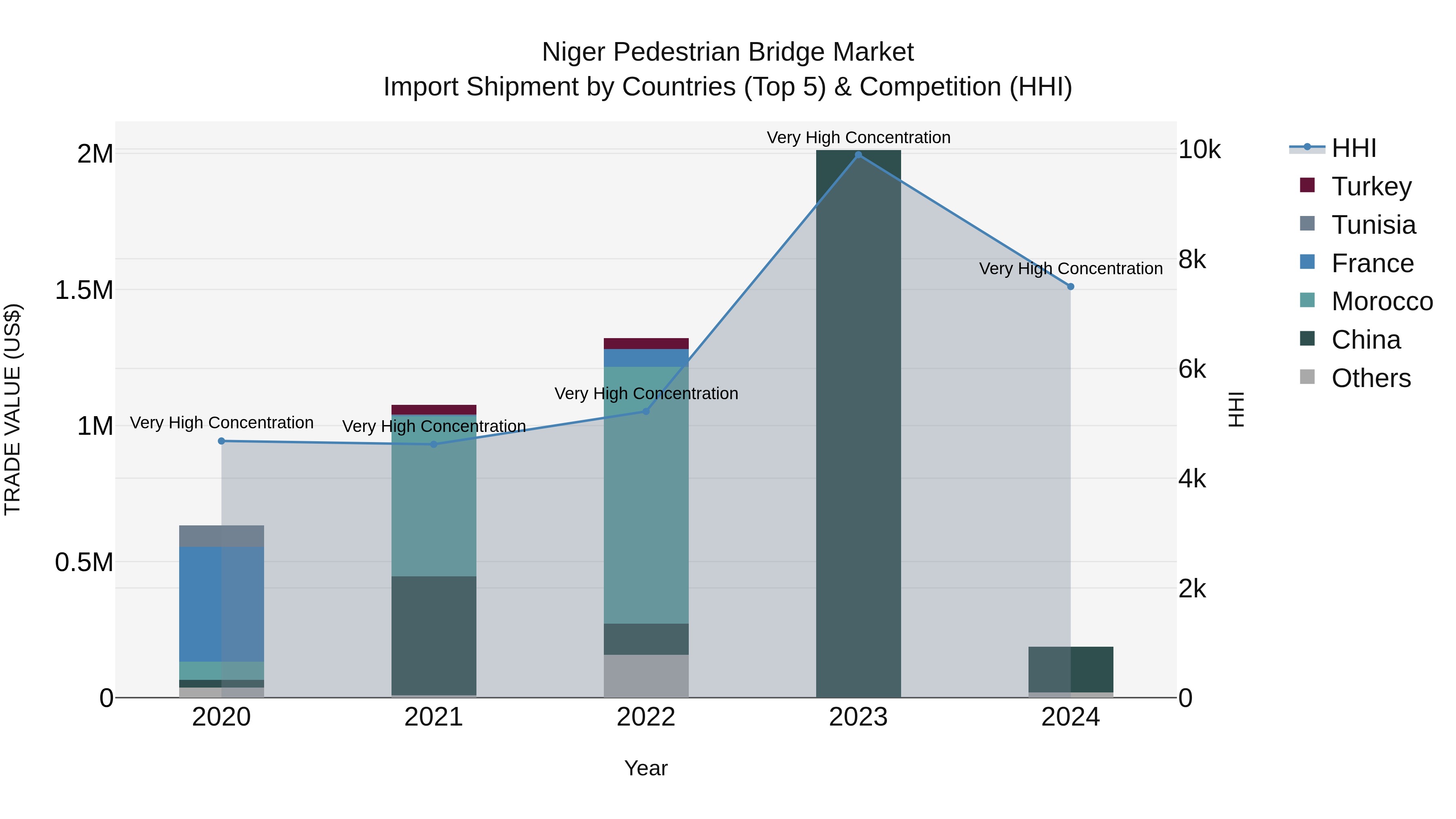Click the Others segment of 2022 bar
The width and height of the screenshot is (1456, 819).
(646, 676)
